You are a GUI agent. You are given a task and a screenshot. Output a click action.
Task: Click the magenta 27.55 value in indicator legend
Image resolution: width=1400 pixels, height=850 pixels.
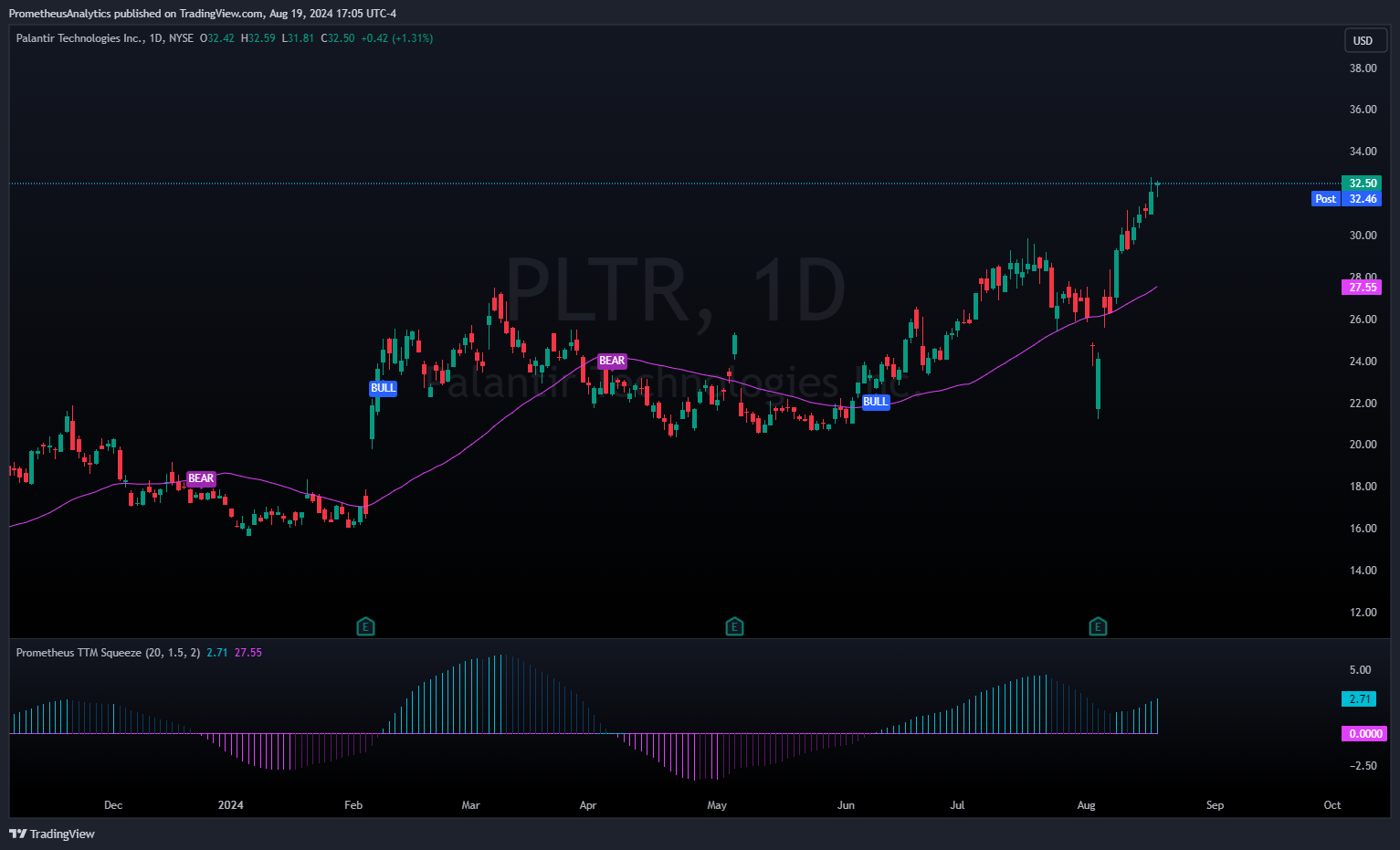pos(248,653)
